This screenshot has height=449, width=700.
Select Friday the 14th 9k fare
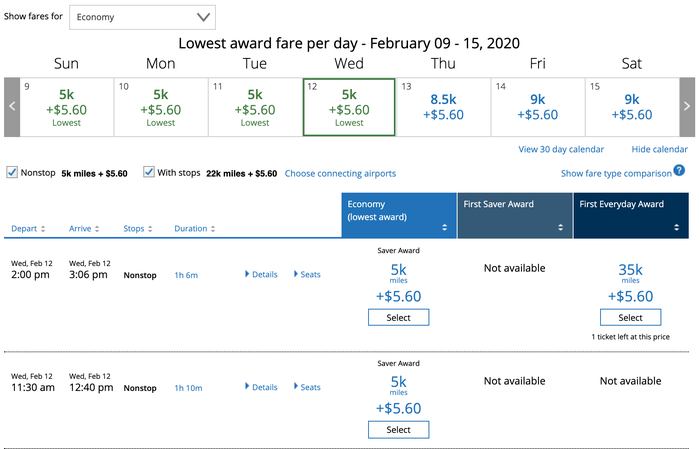click(x=538, y=107)
